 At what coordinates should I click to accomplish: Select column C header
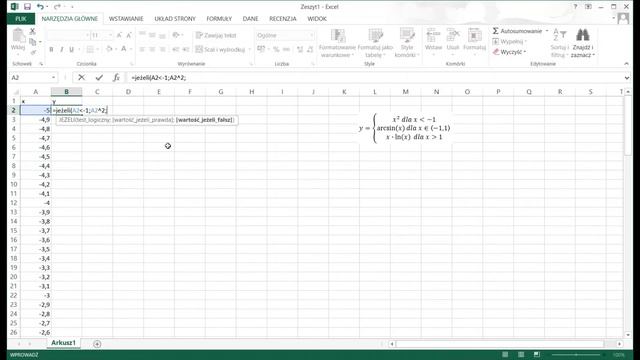tap(97, 92)
